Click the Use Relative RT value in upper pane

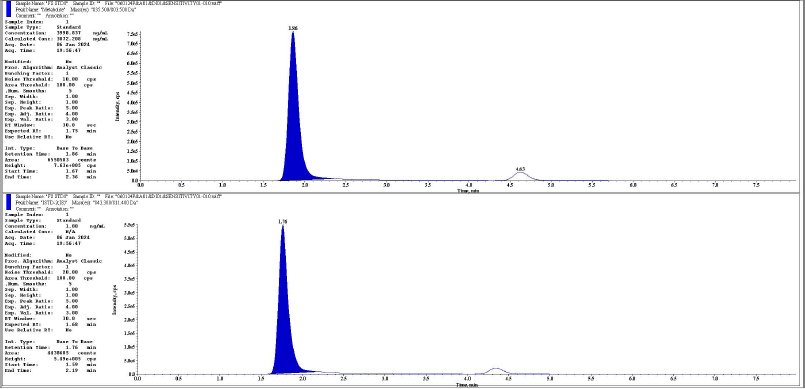pos(68,137)
